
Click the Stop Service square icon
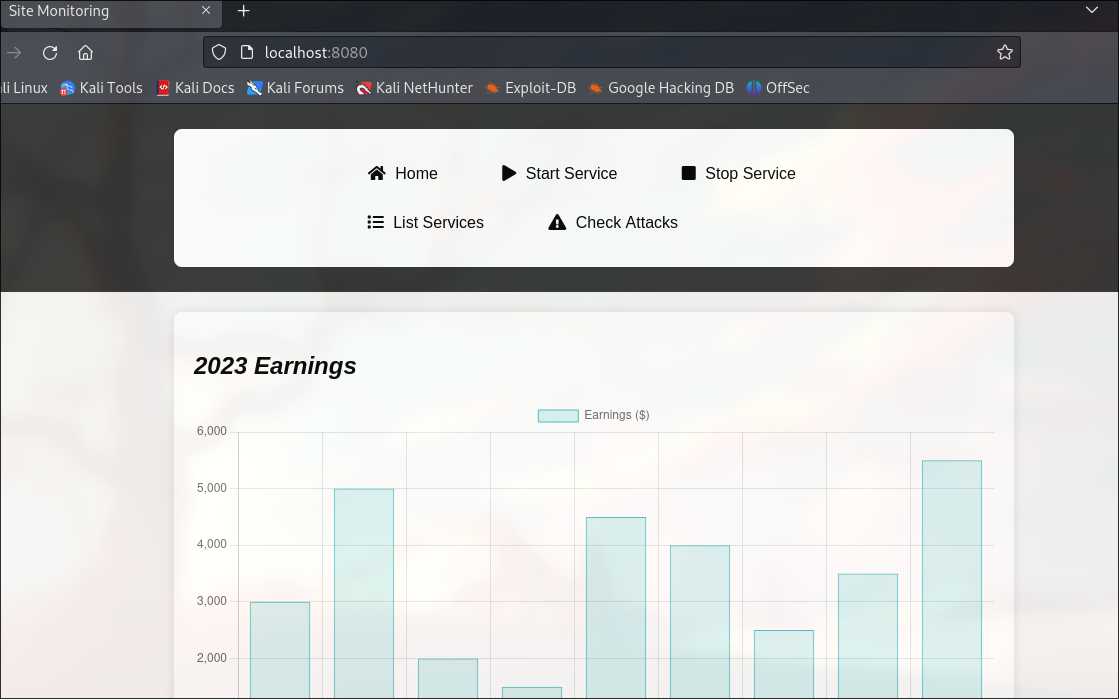pyautogui.click(x=688, y=173)
